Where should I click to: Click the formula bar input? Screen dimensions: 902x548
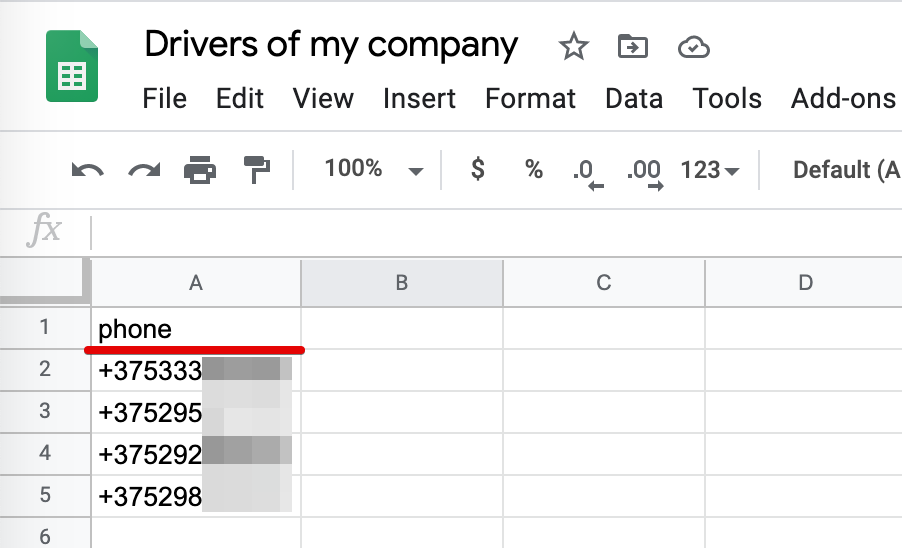click(x=490, y=231)
